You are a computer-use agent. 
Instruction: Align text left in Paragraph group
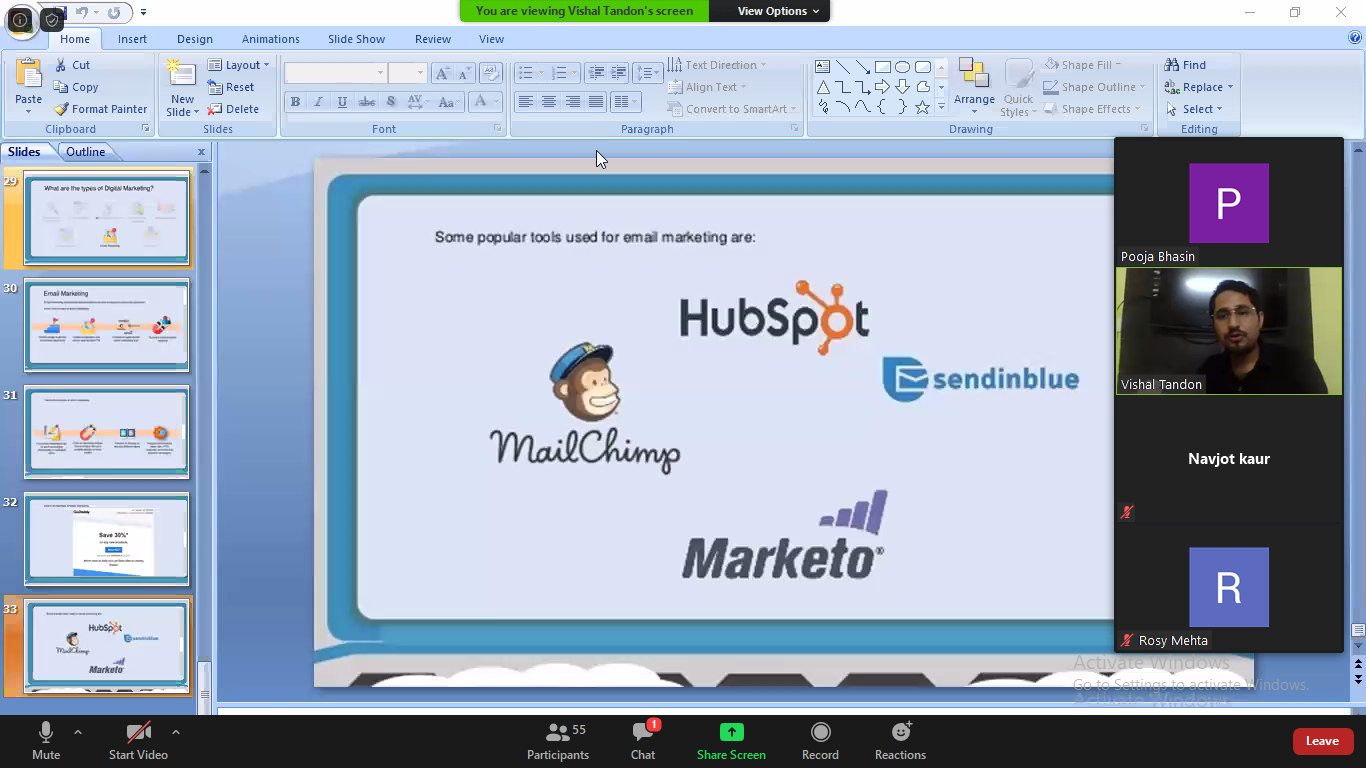pos(525,102)
